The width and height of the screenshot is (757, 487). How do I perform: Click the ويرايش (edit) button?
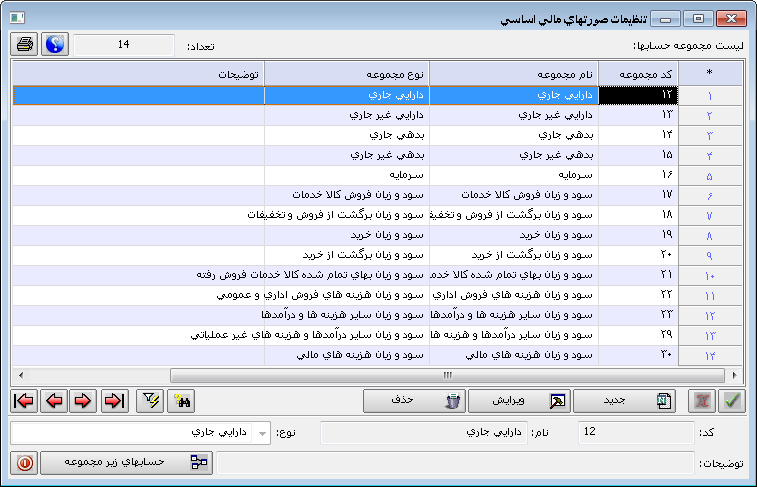pos(519,401)
